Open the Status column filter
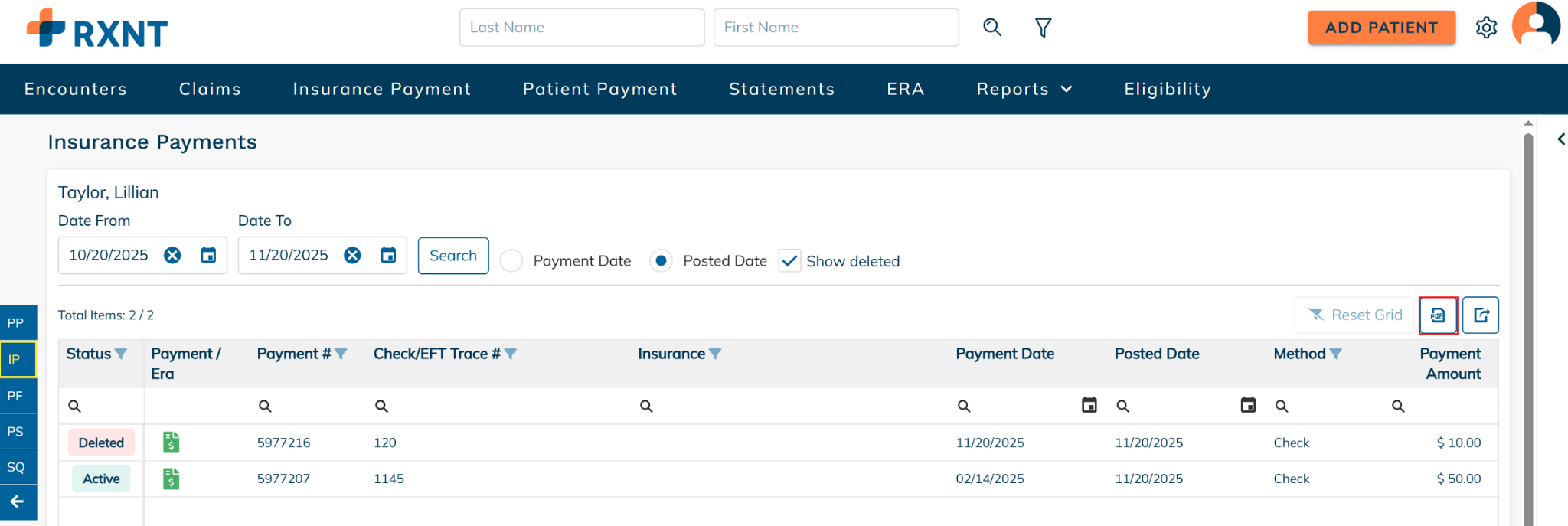1568x526 pixels. point(121,354)
